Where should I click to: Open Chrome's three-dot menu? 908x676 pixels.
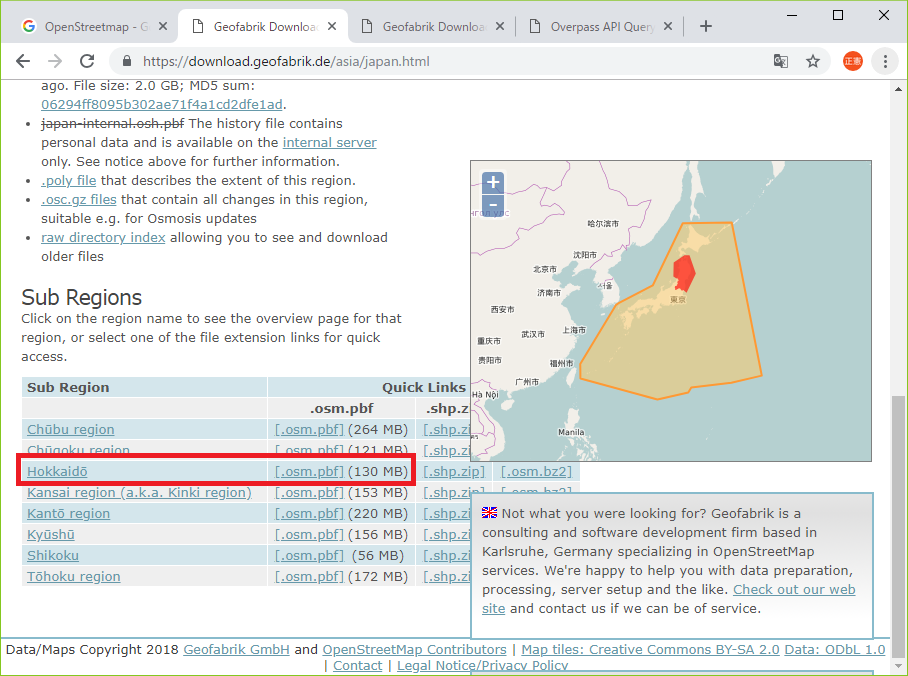coord(885,61)
